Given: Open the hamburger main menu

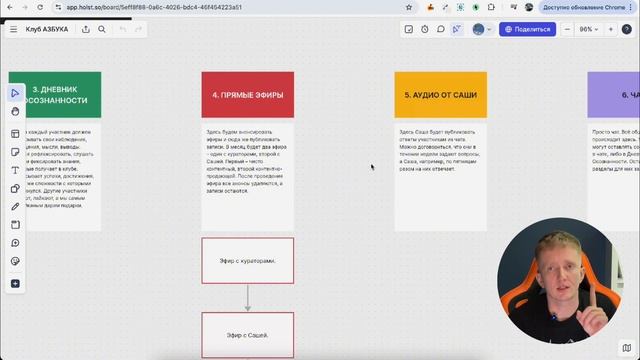Looking at the screenshot, I should point(13,29).
